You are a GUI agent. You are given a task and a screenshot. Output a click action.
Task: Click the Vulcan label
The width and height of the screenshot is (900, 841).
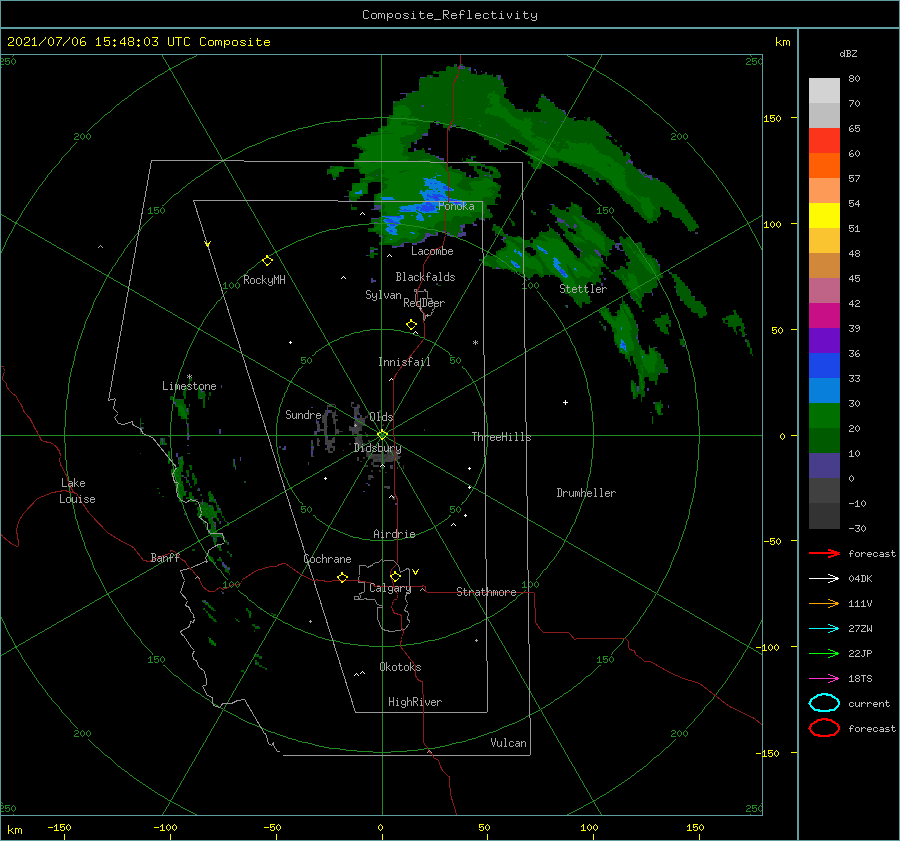[x=508, y=743]
